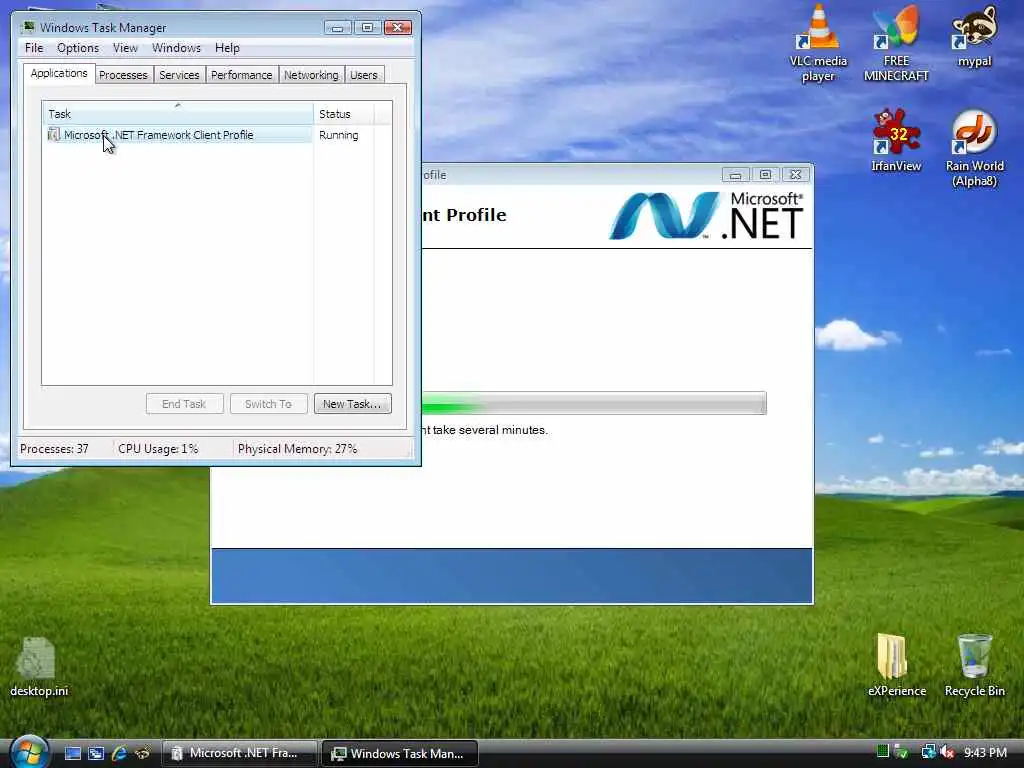Click the Switch To button
This screenshot has height=768, width=1024.
point(268,404)
